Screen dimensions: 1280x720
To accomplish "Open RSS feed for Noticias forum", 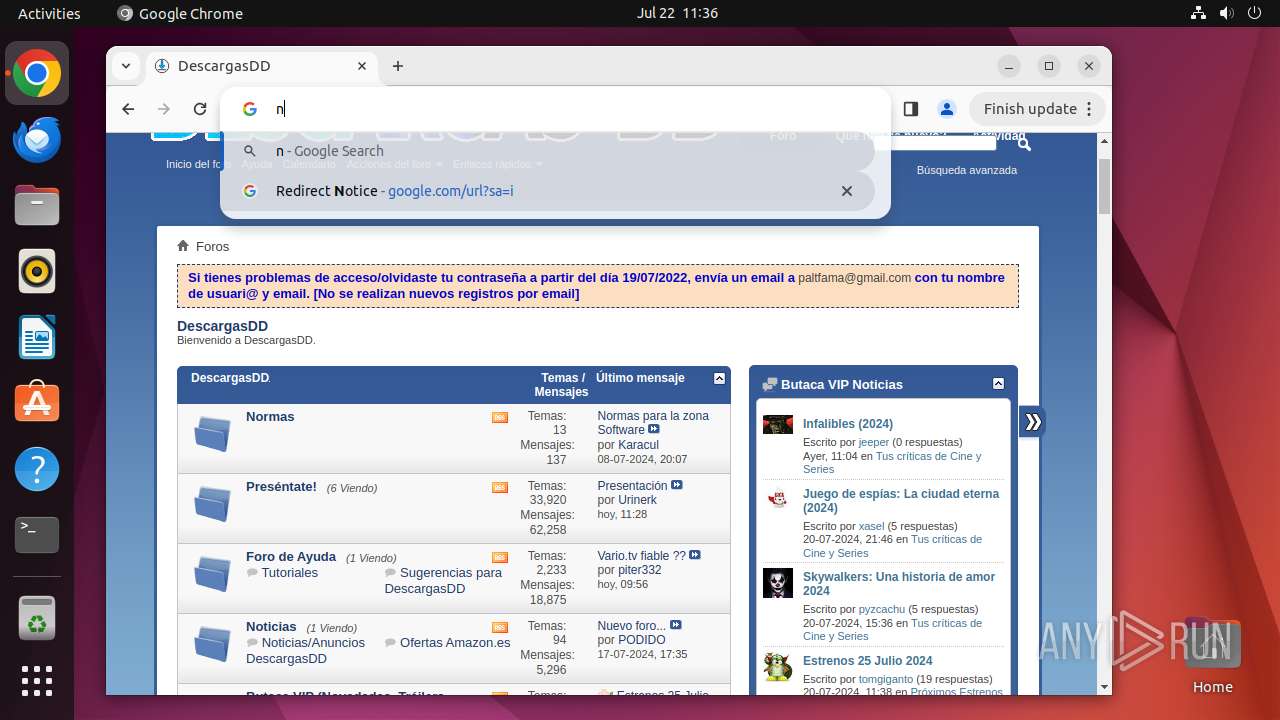I will pos(500,628).
